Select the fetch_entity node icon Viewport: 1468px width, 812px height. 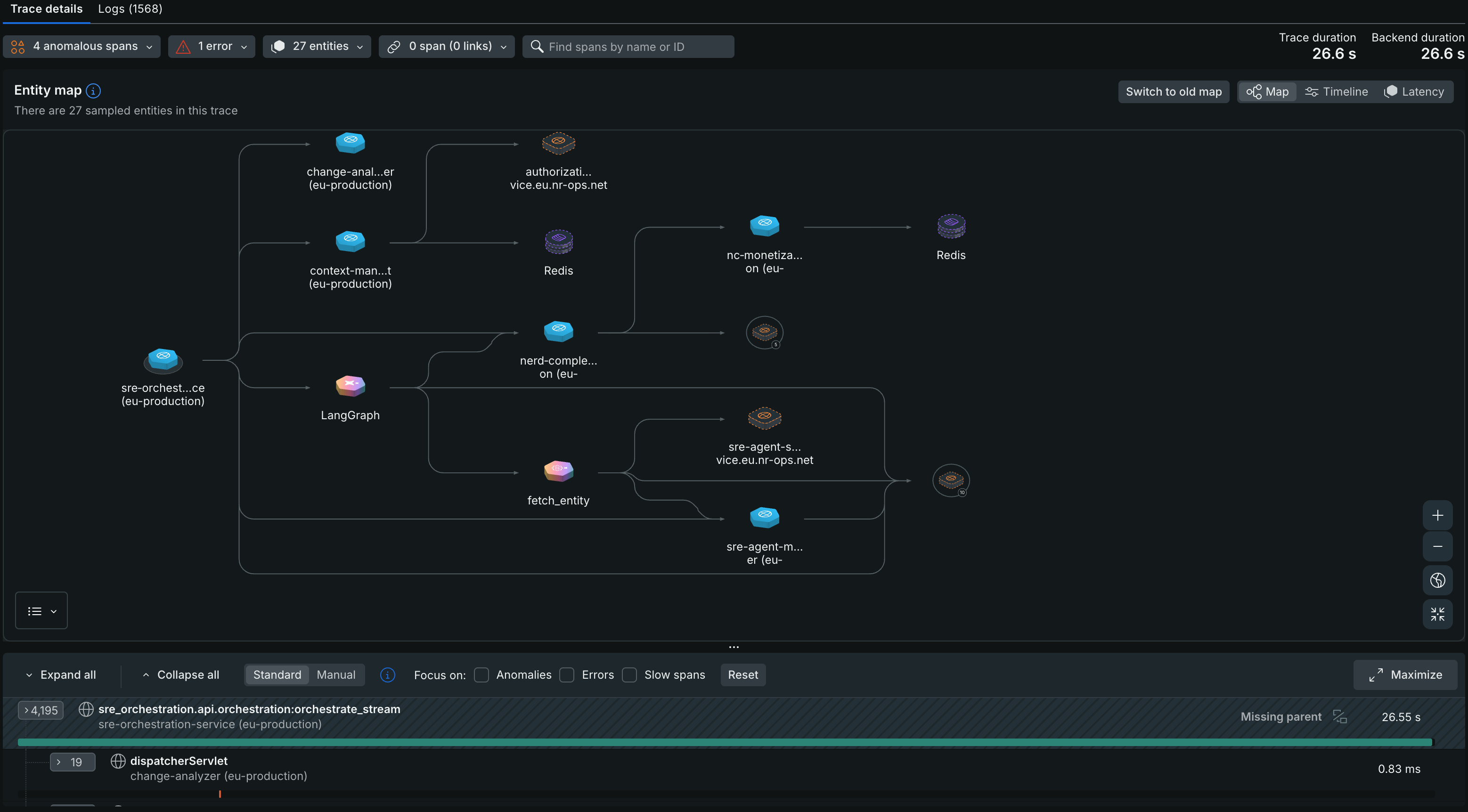pos(558,471)
